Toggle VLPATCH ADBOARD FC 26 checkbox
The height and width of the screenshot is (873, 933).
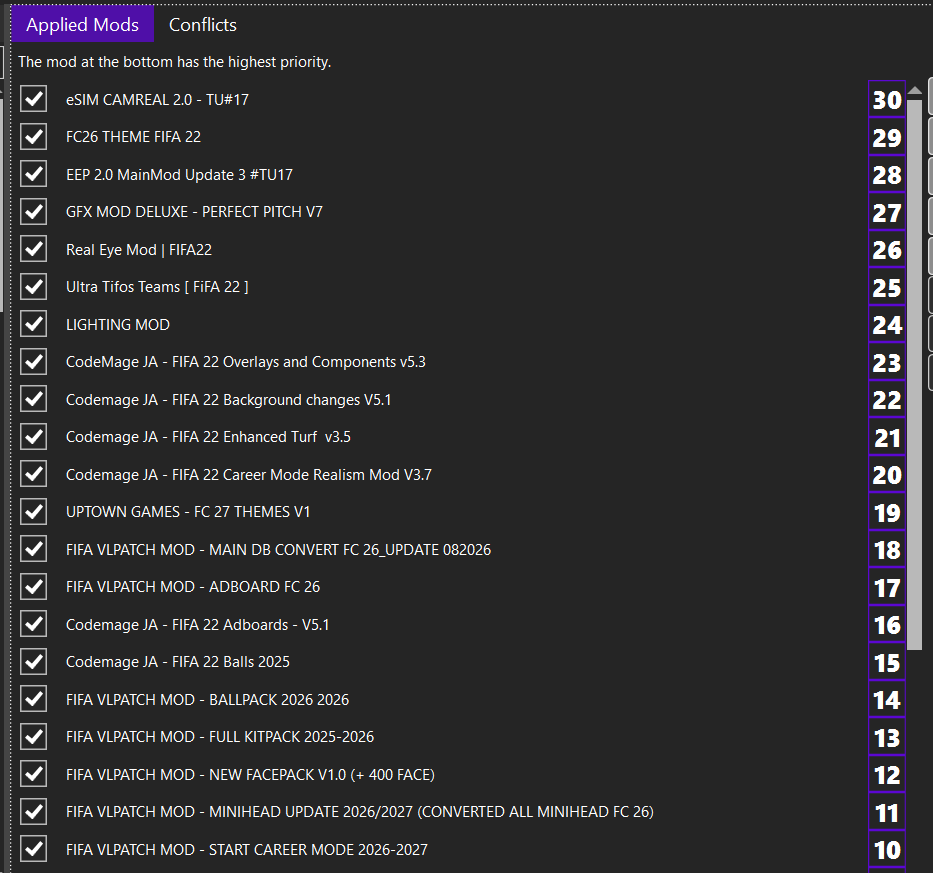(33, 586)
